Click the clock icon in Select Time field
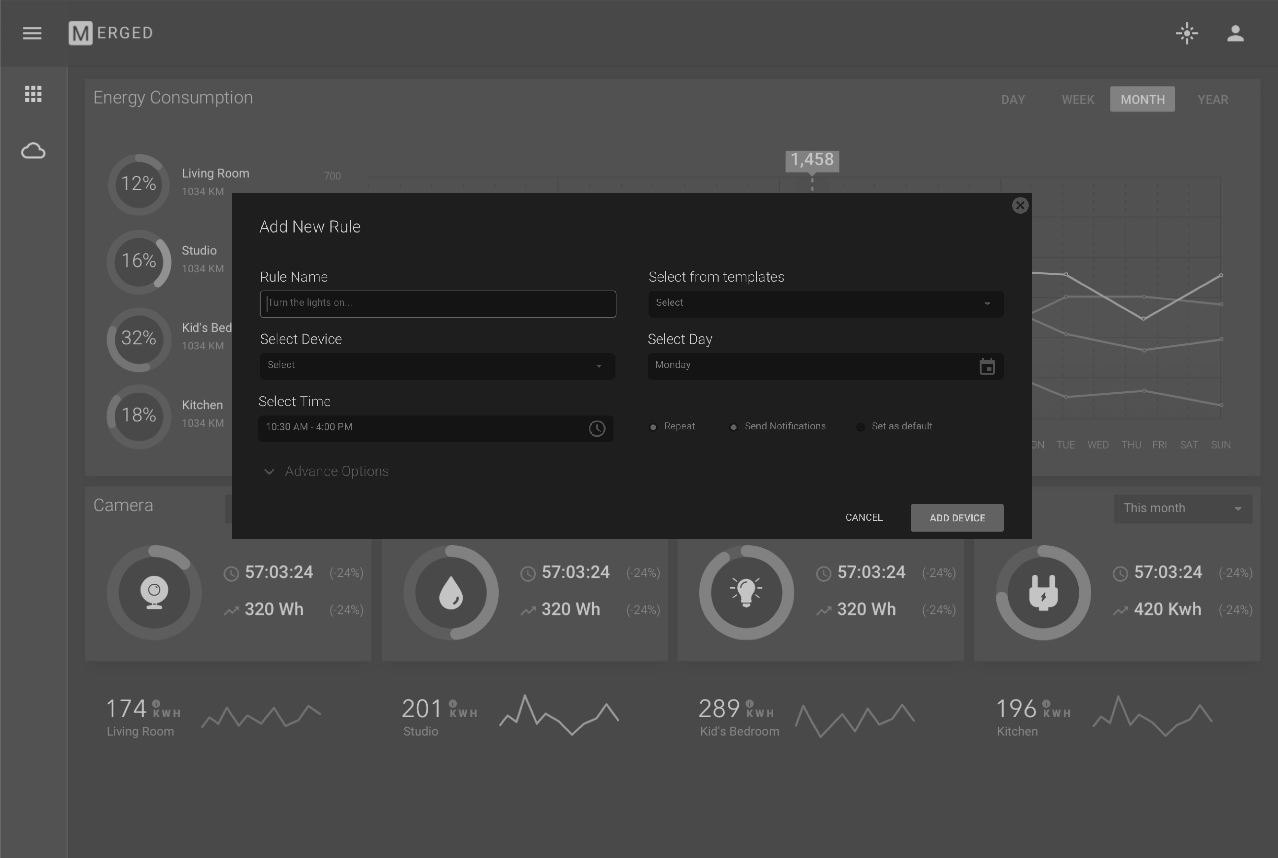This screenshot has height=858, width=1278. point(597,428)
